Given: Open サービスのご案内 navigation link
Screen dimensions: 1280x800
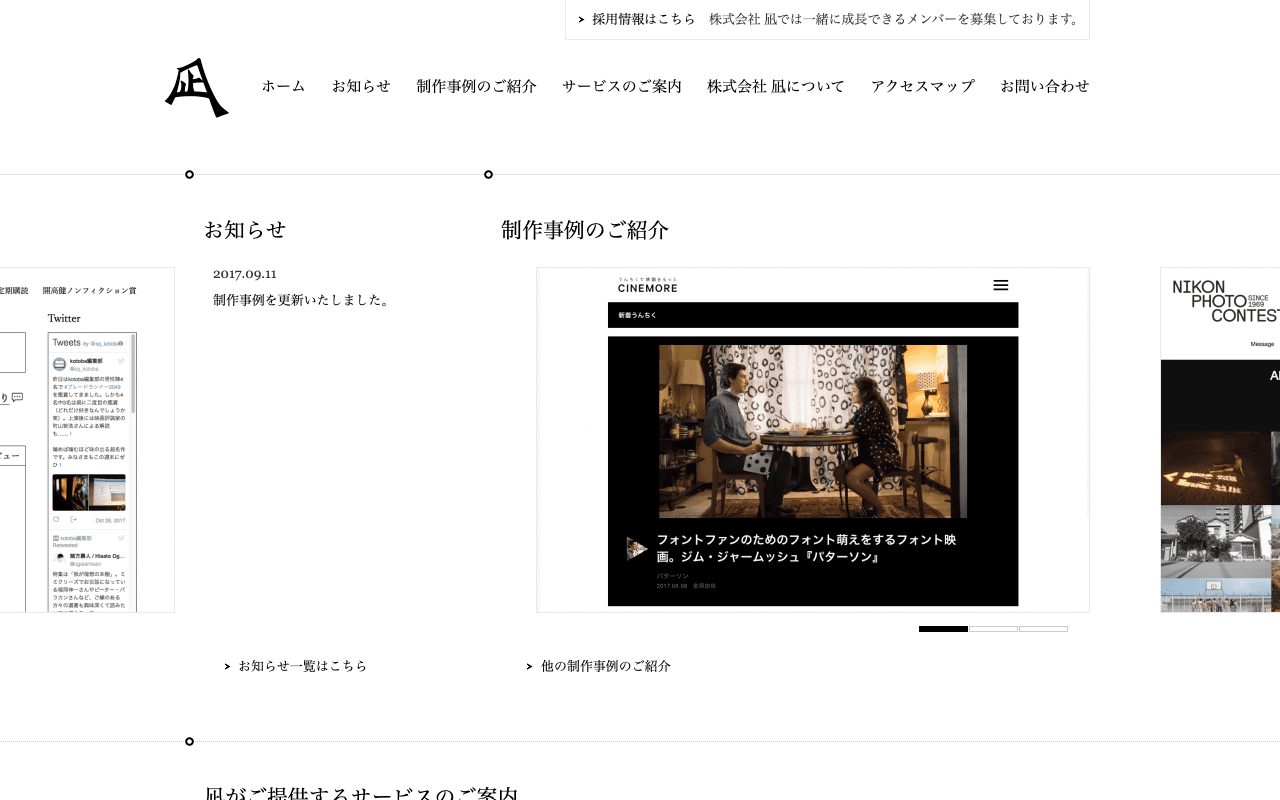Looking at the screenshot, I should click(x=621, y=87).
